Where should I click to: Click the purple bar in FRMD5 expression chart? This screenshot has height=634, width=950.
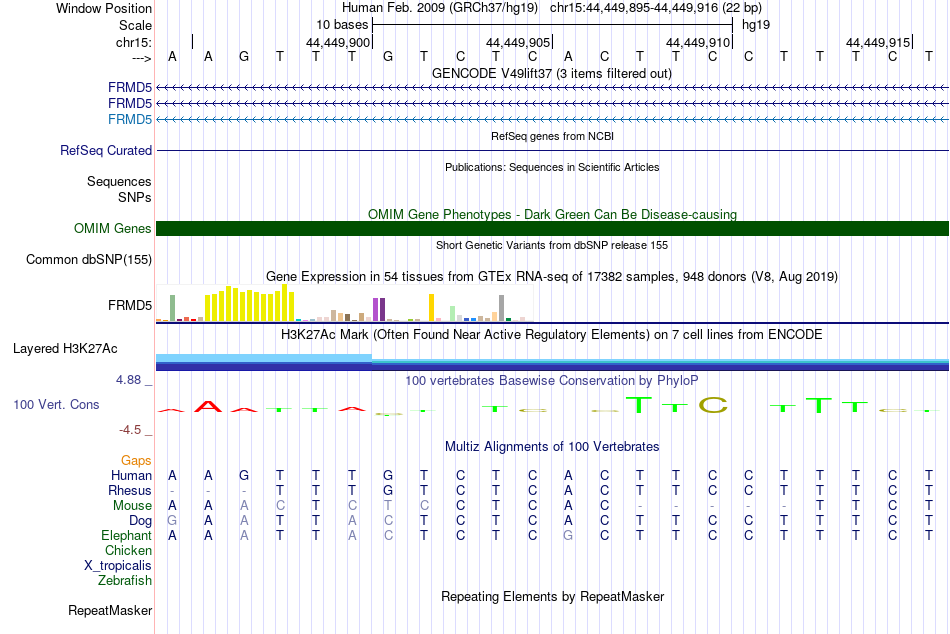[x=379, y=309]
